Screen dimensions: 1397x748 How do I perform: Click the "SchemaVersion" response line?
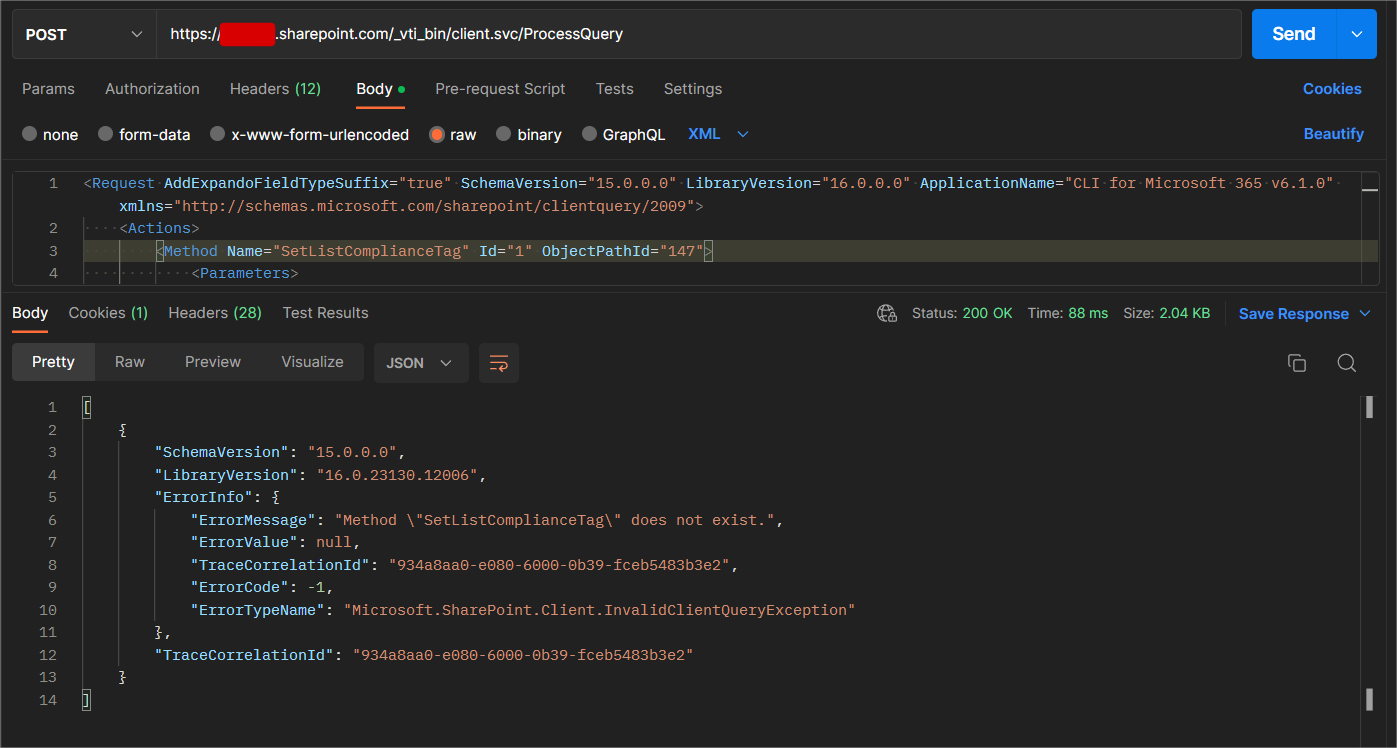click(x=280, y=452)
